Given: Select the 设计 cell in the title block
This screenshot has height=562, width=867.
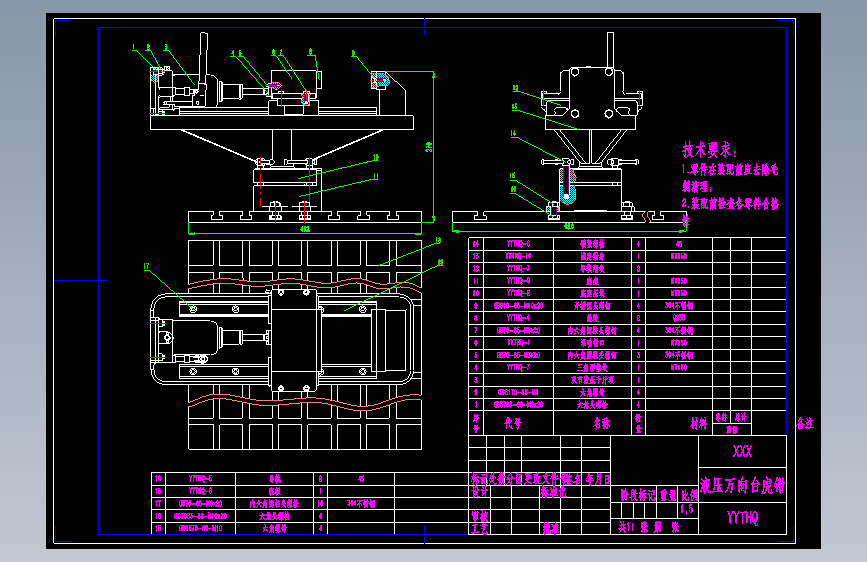Looking at the screenshot, I should 479,492.
